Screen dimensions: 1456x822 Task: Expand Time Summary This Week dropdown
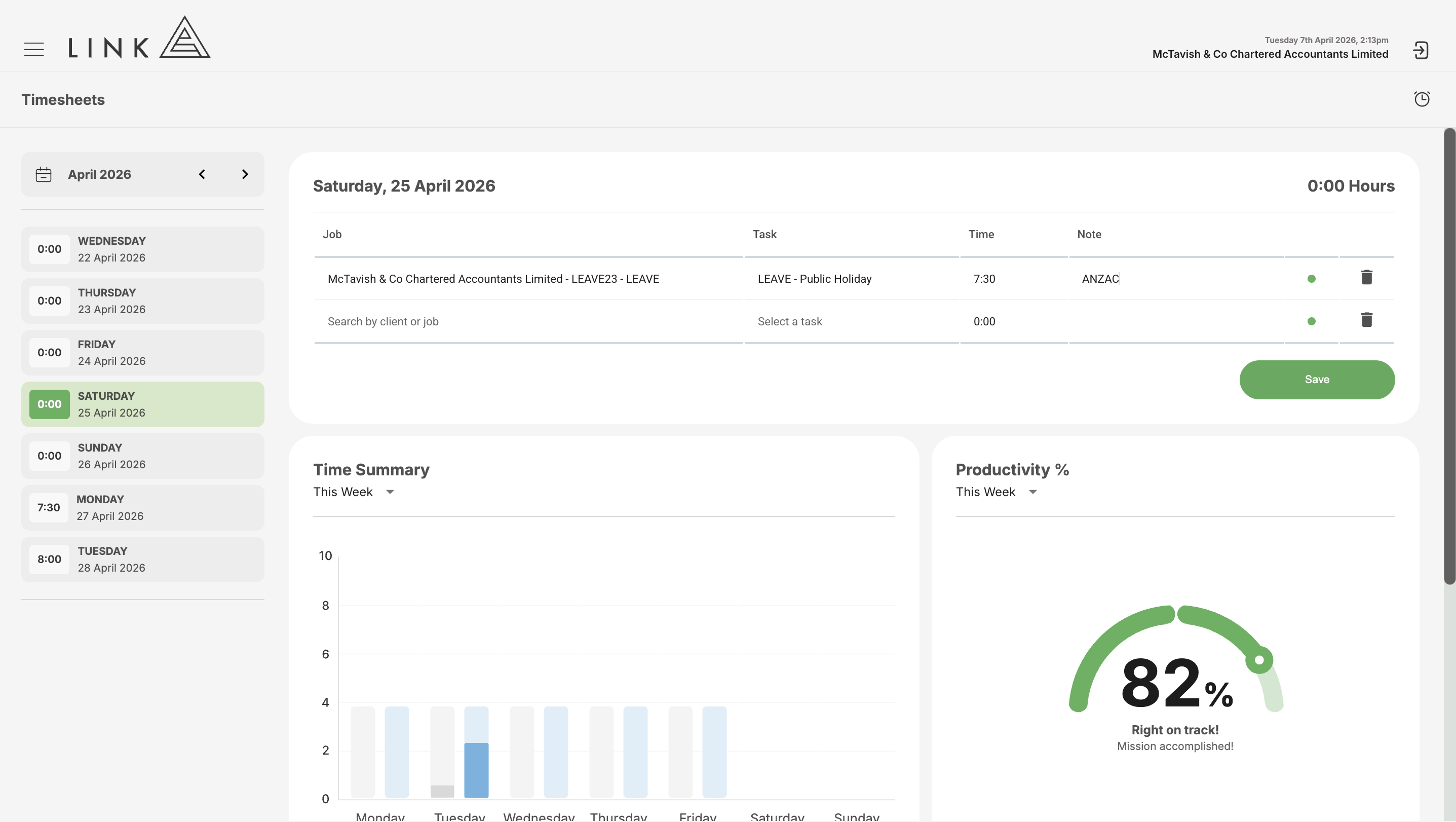[354, 492]
